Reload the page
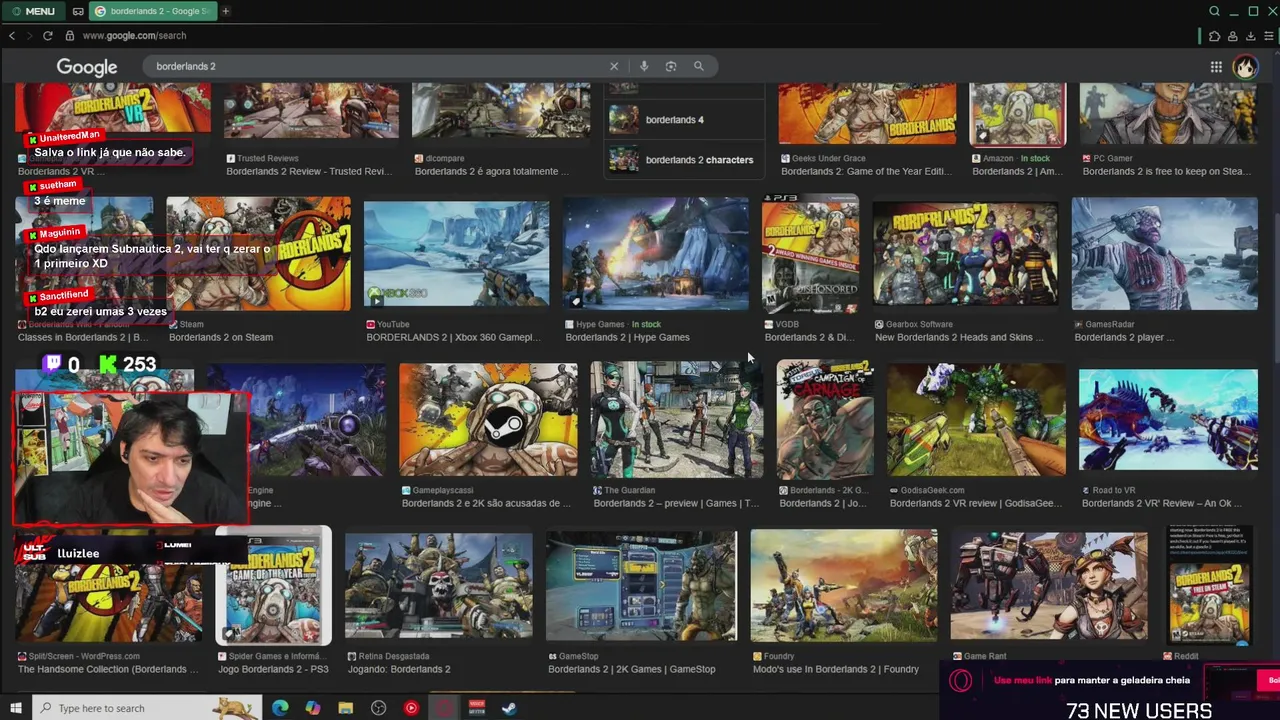The height and width of the screenshot is (720, 1280). click(47, 36)
